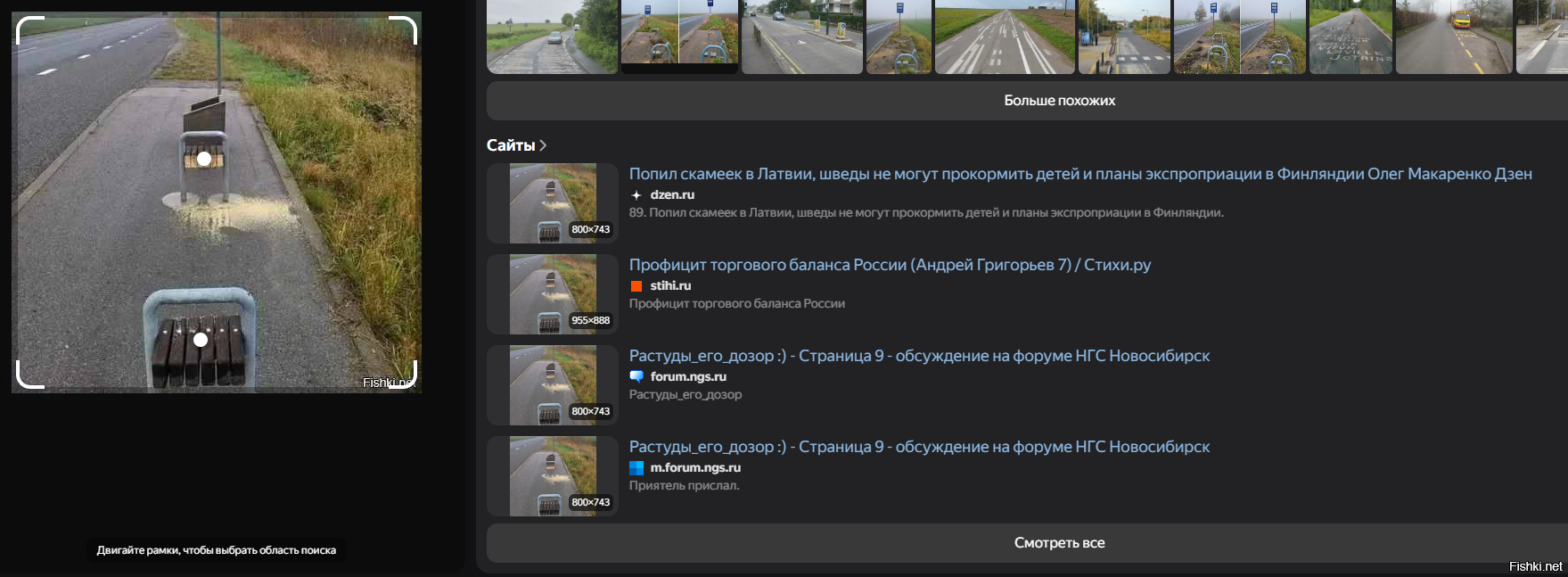
Task: Select the lower bench object marker dot
Action: (x=201, y=340)
